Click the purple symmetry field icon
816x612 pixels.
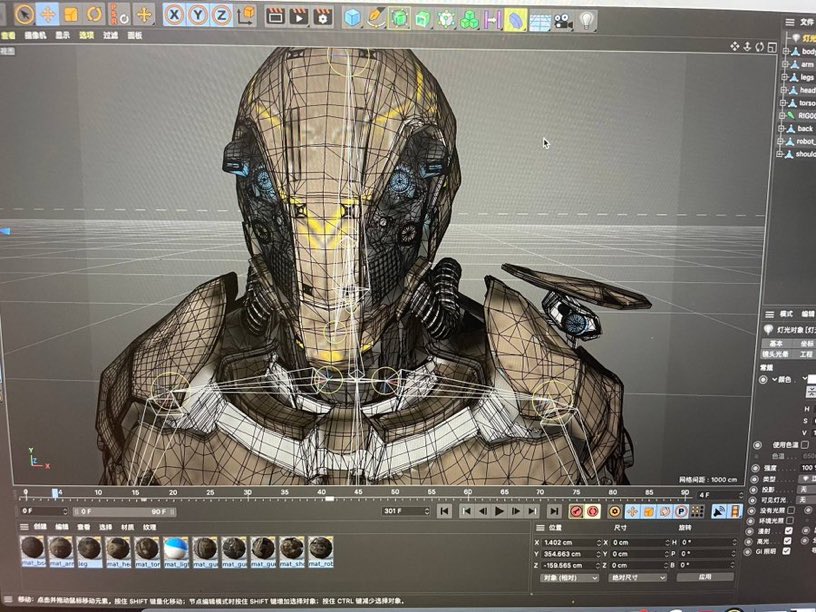(492, 20)
